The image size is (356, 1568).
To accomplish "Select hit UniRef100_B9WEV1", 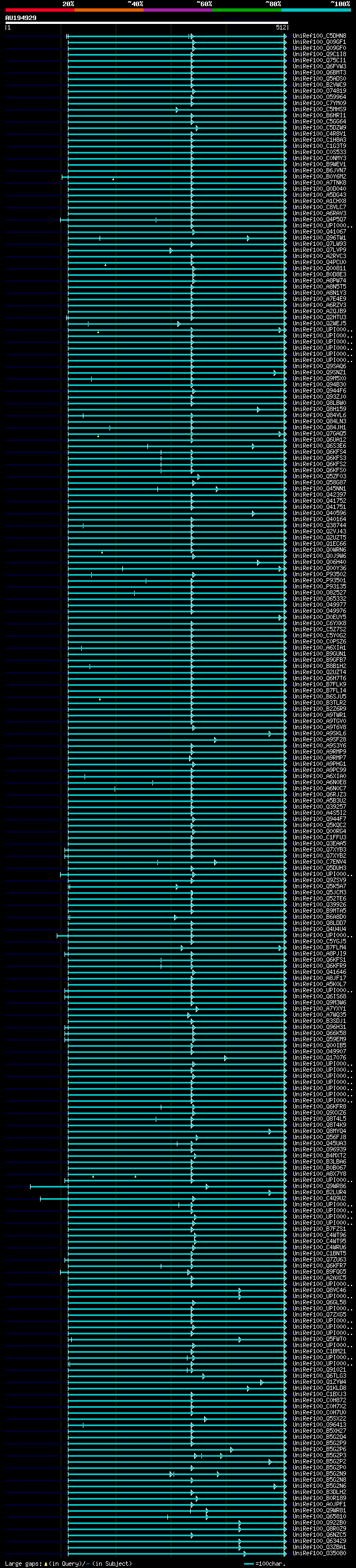I will (319, 164).
